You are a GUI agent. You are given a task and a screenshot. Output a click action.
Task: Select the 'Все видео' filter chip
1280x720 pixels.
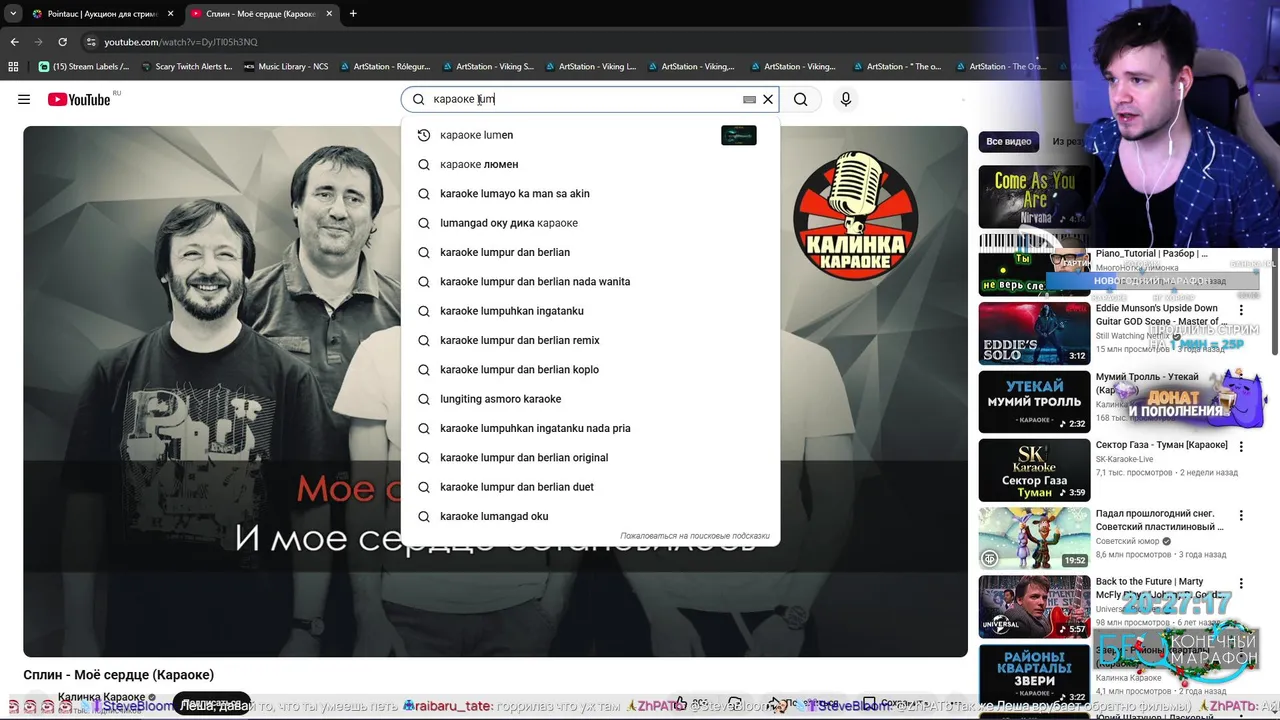pyautogui.click(x=1008, y=142)
